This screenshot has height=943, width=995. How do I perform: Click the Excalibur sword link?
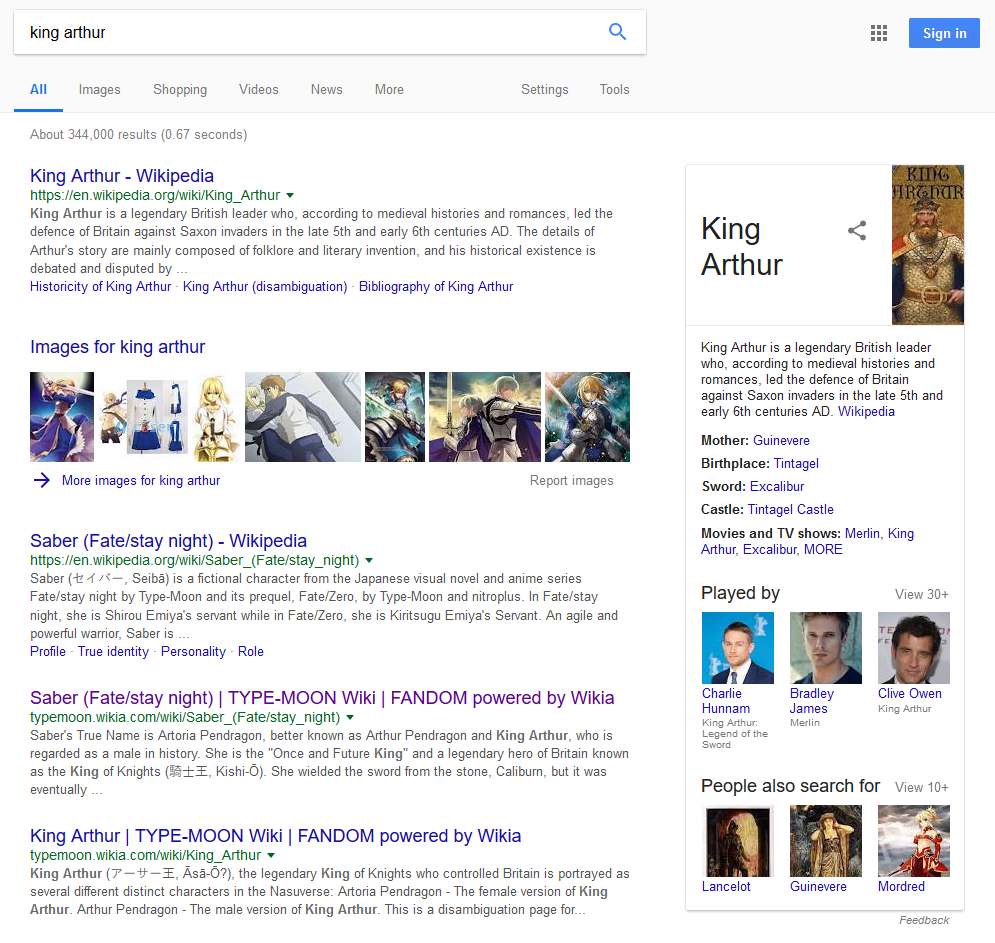point(777,487)
